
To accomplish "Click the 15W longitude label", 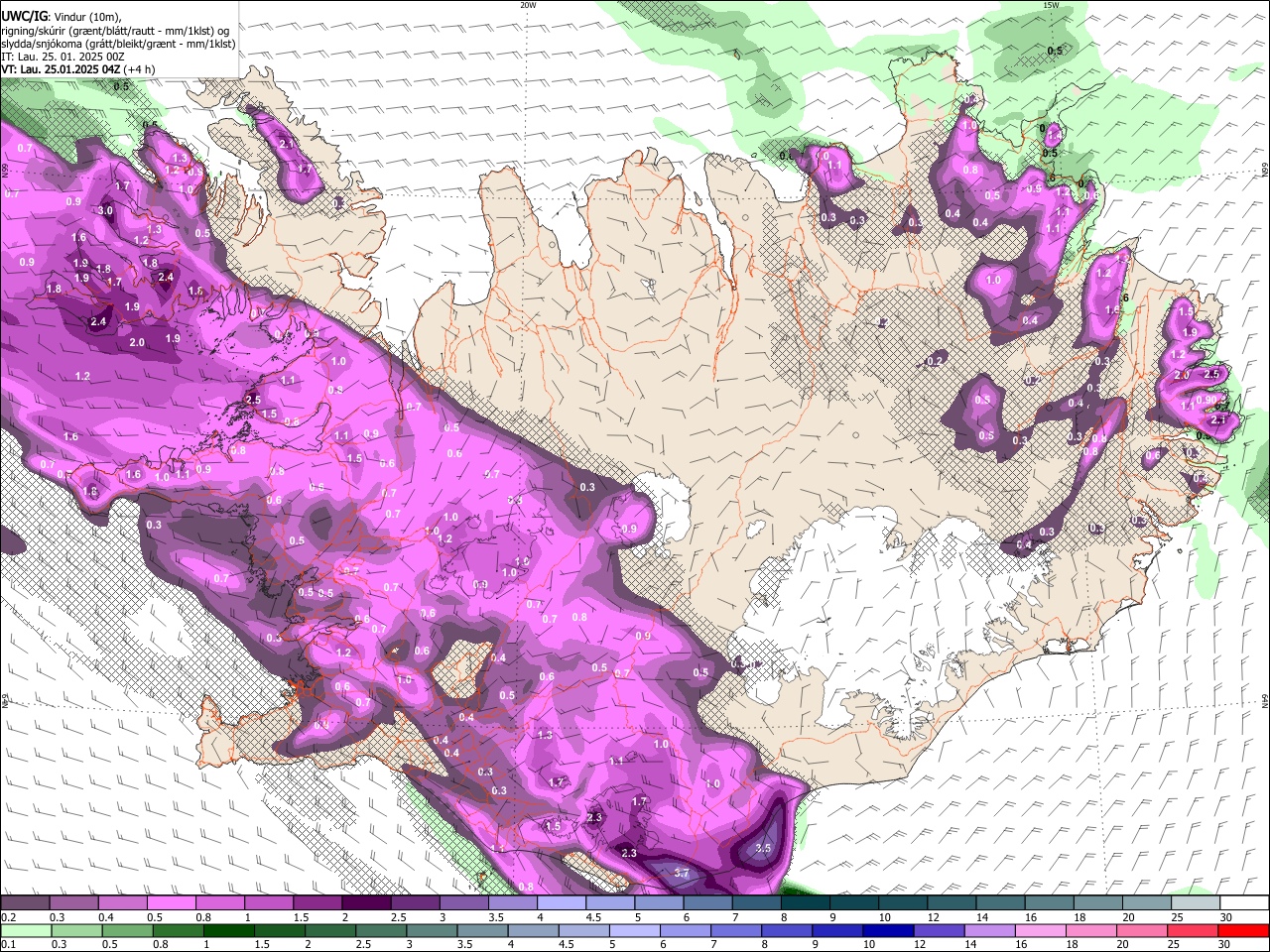I will tap(1052, 5).
